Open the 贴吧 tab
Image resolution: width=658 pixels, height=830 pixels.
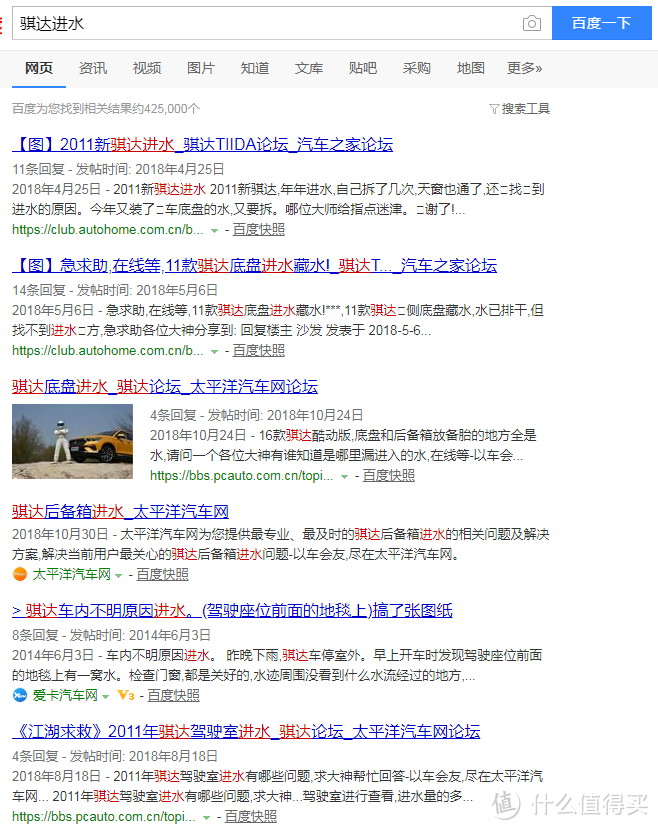tap(363, 68)
